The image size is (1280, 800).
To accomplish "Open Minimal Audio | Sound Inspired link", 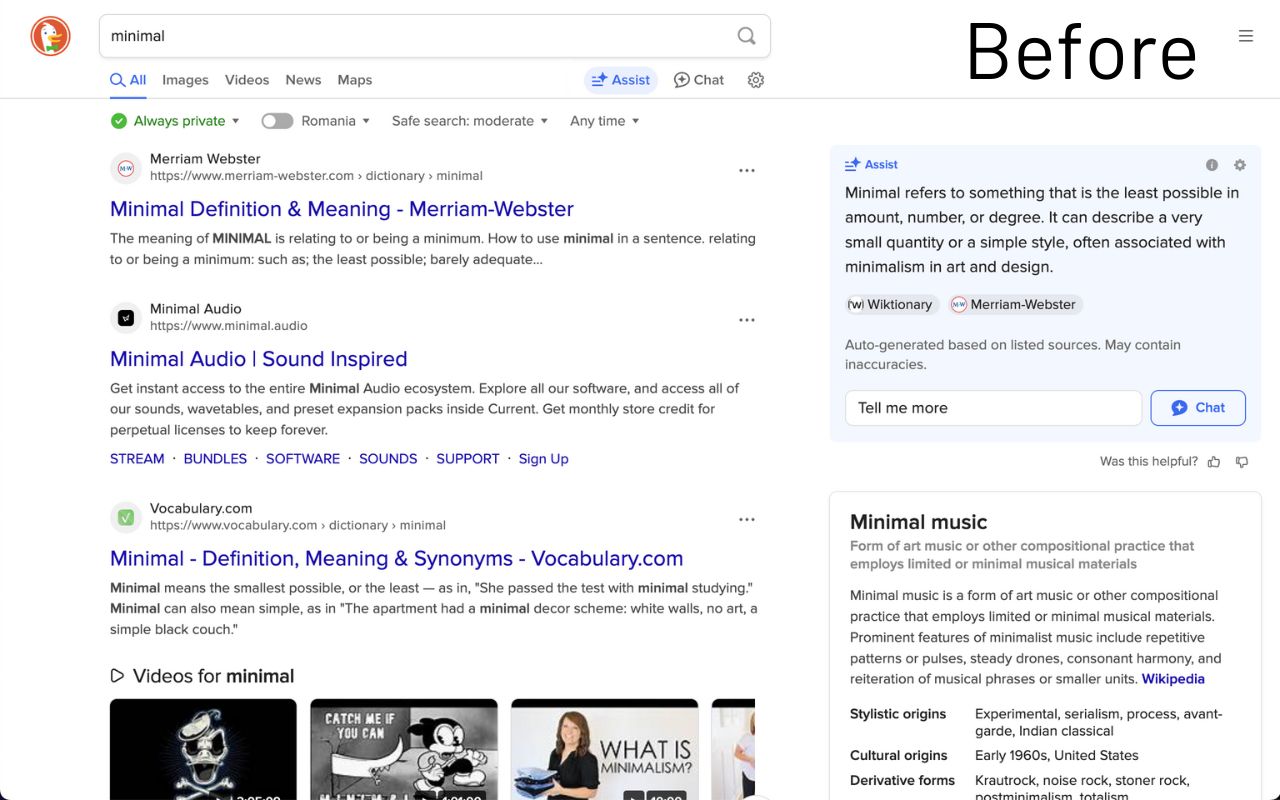I will coord(259,359).
